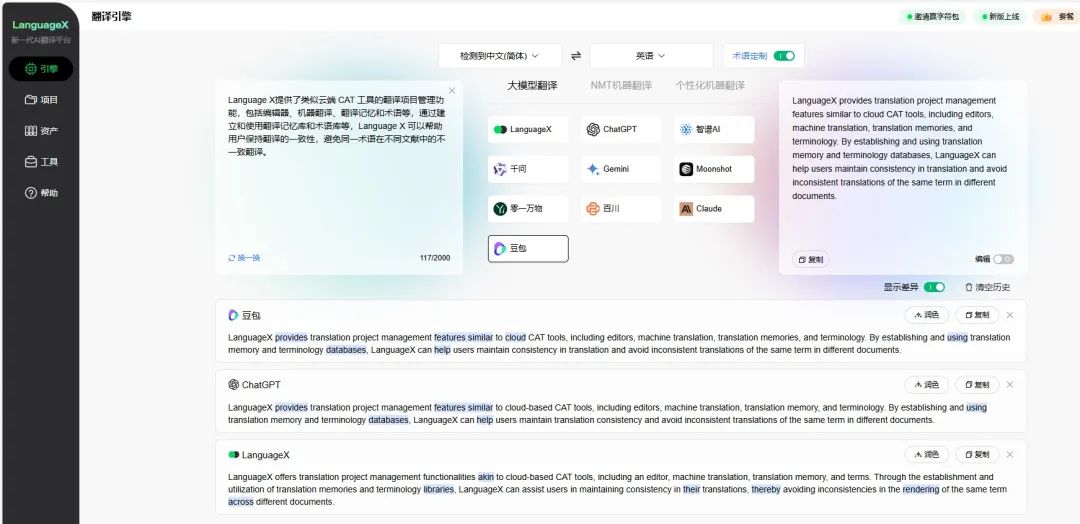The height and width of the screenshot is (524, 1080).
Task: Close the LanguageX result card
Action: (x=1010, y=454)
